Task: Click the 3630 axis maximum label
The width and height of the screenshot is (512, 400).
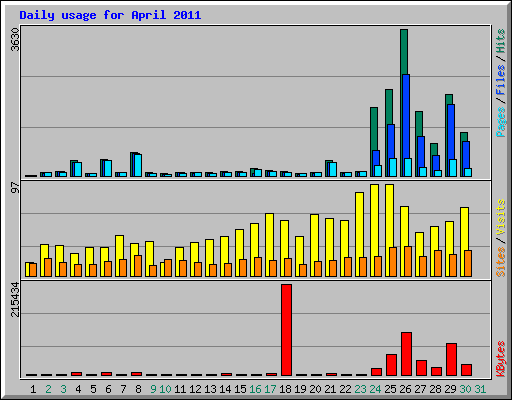Action: point(15,39)
